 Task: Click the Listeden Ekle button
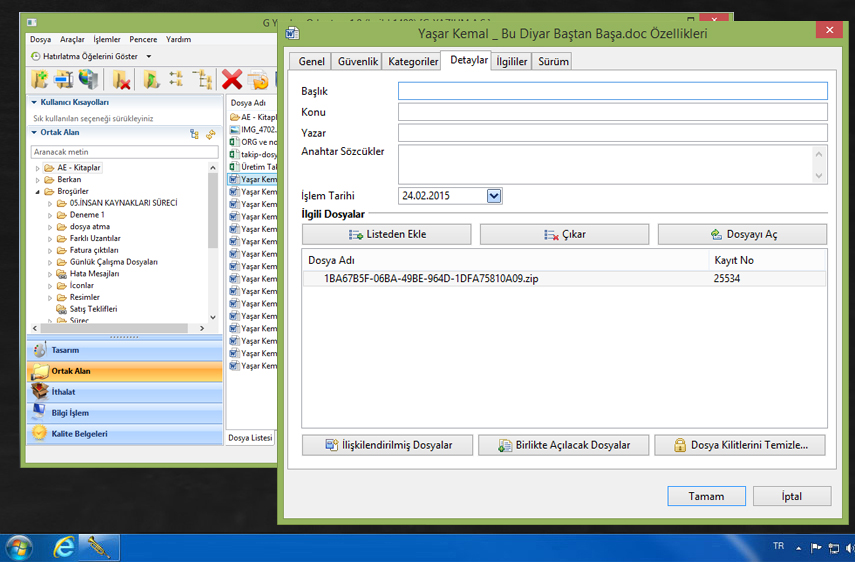coord(386,234)
